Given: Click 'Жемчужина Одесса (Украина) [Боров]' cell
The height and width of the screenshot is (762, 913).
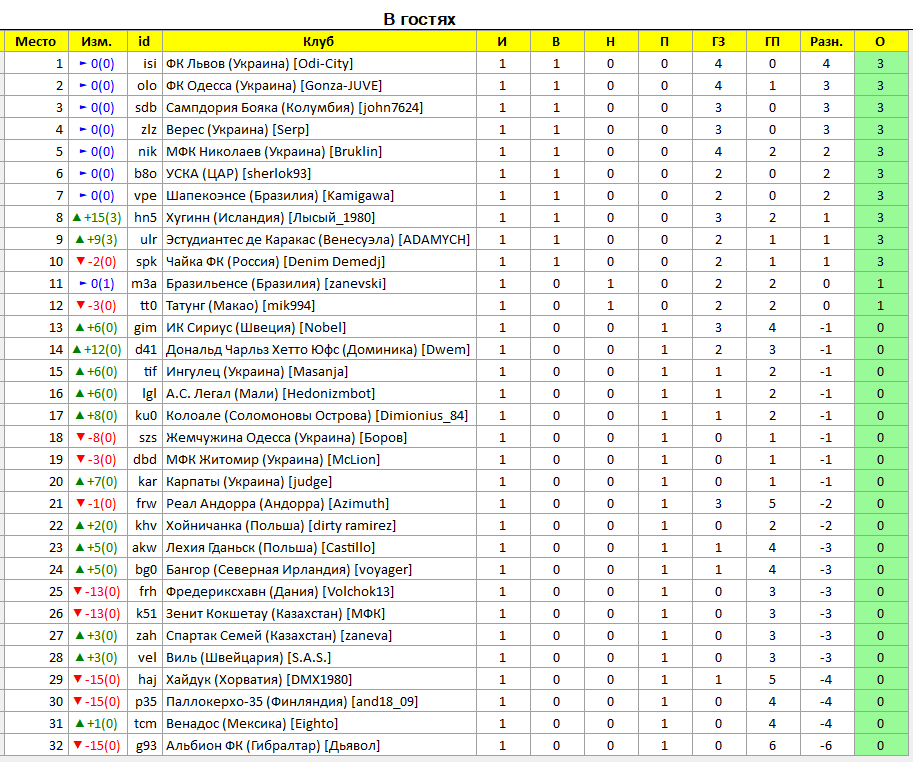Looking at the screenshot, I should click(x=319, y=438).
